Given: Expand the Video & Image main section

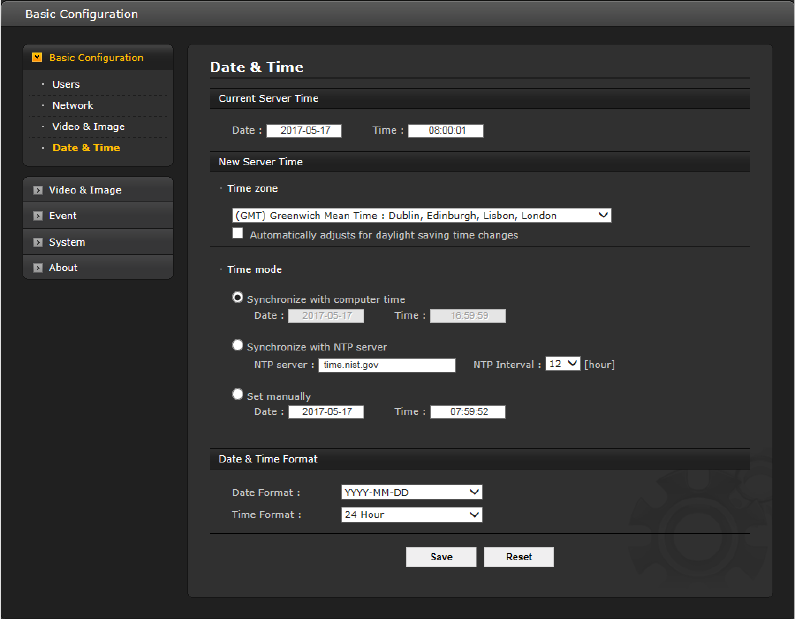Looking at the screenshot, I should coord(98,190).
